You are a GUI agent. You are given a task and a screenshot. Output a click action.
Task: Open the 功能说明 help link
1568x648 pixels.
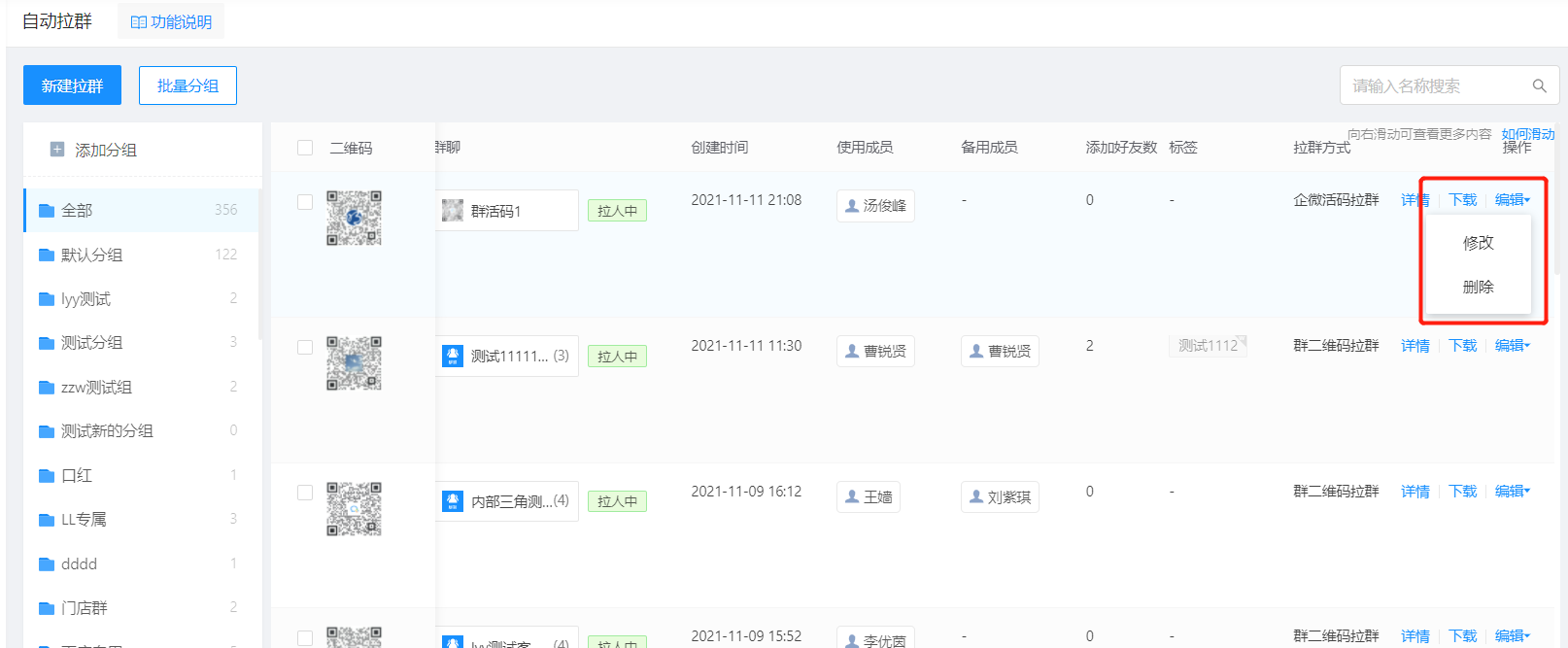tap(171, 21)
